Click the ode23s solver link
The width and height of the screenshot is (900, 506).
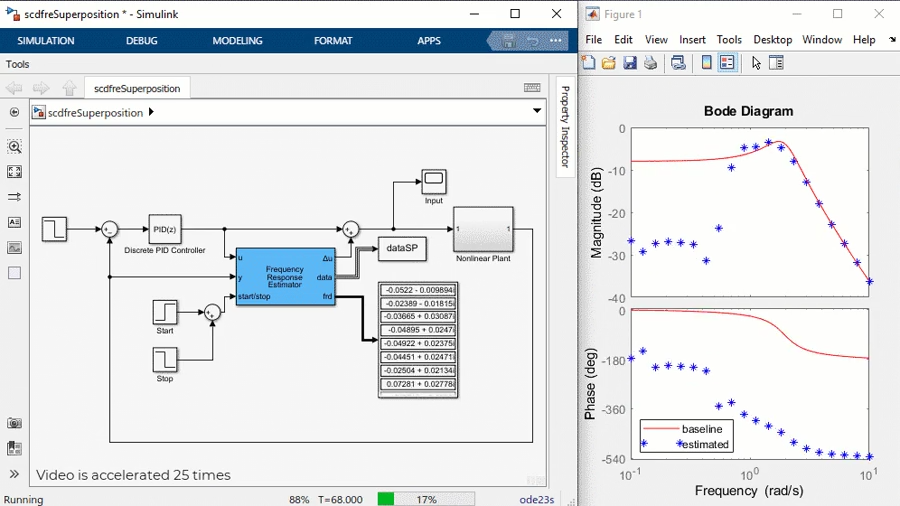tap(537, 500)
